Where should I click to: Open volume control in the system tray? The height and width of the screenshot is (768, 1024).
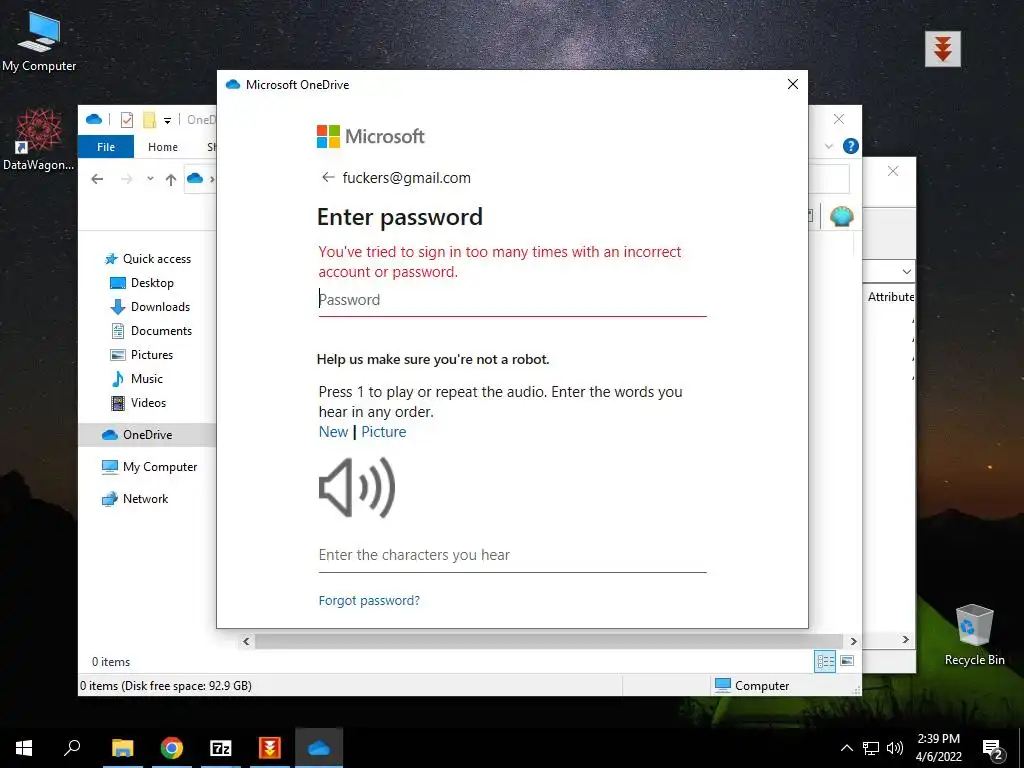coord(895,748)
